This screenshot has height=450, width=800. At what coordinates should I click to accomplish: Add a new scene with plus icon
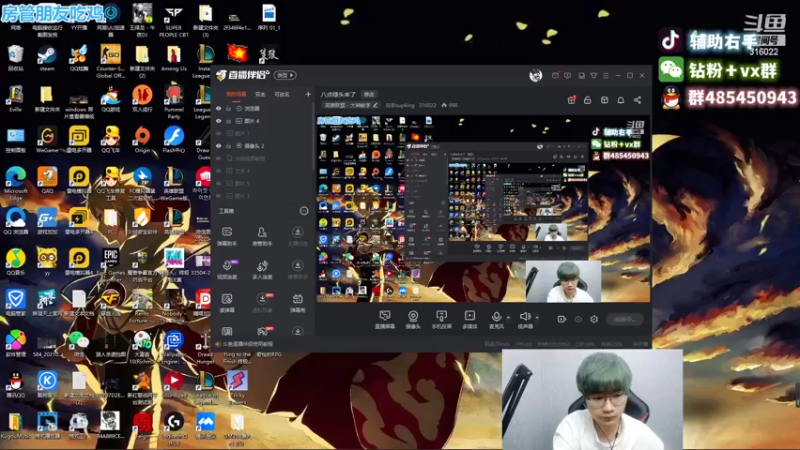pos(308,94)
